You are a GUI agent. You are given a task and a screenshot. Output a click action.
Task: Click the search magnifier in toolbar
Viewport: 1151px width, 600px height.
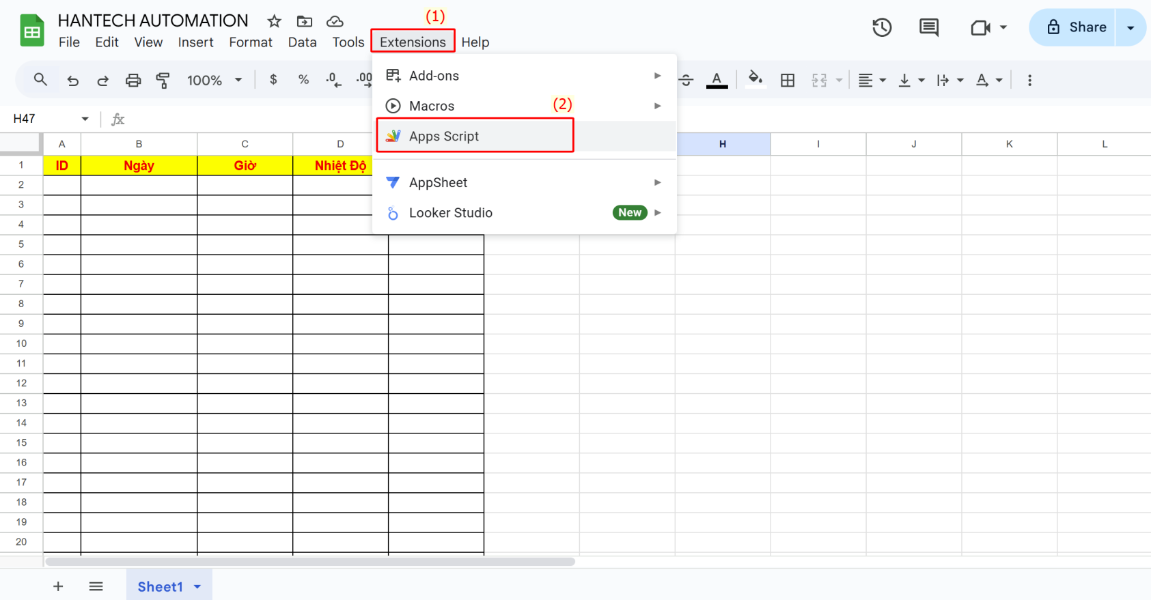pyautogui.click(x=41, y=80)
